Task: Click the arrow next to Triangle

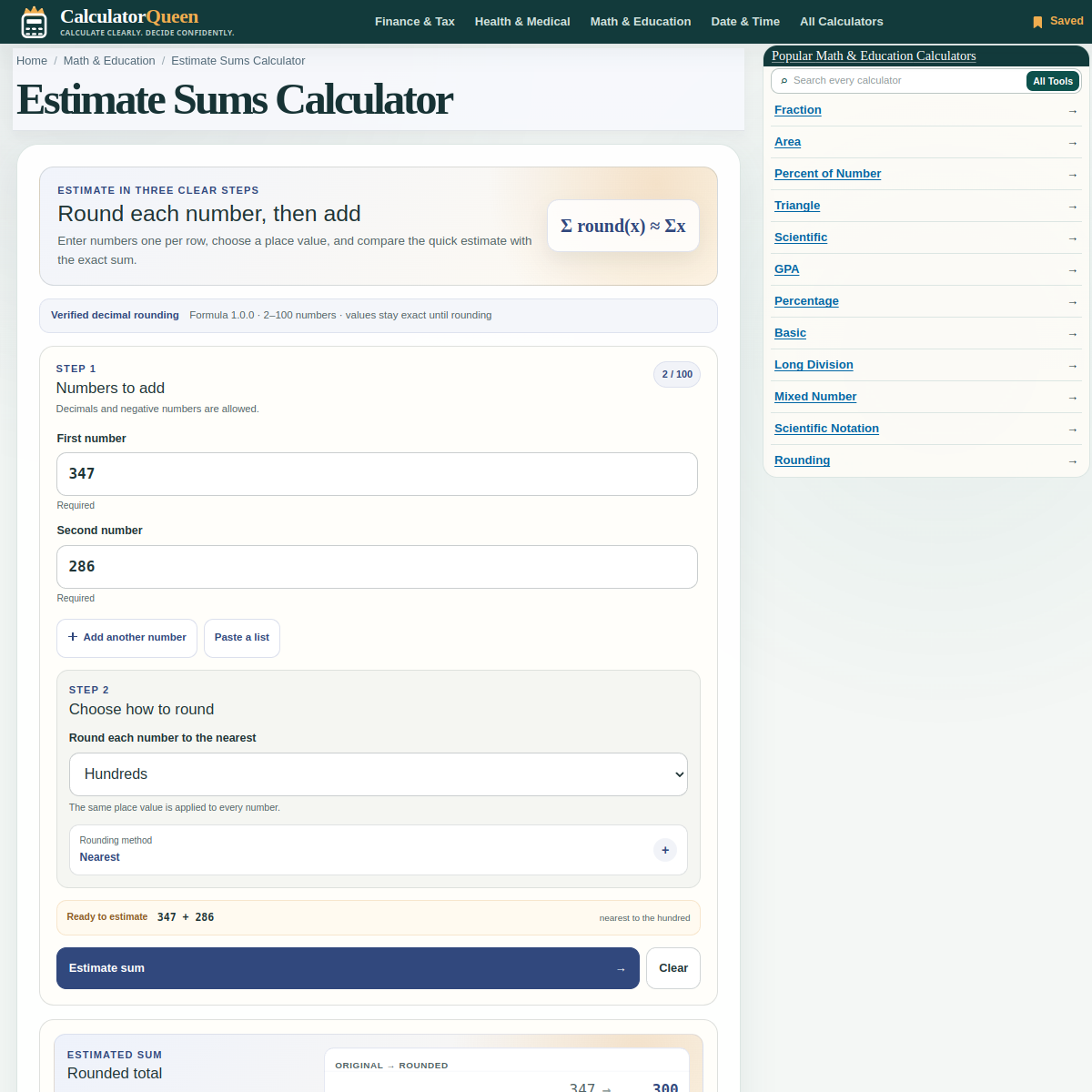Action: [1072, 207]
